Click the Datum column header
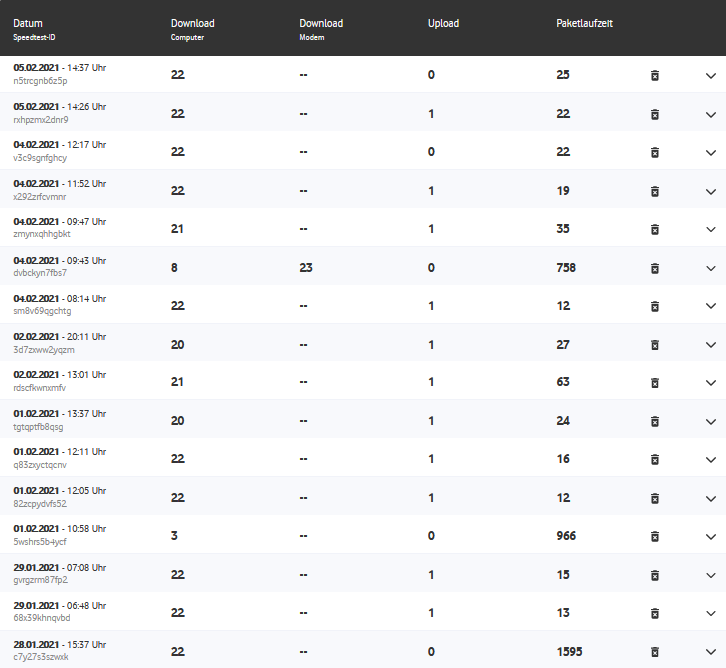 click(28, 23)
